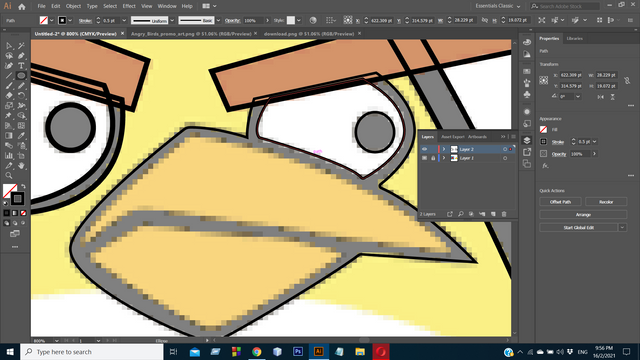Open Window menu

pyautogui.click(x=167, y=6)
